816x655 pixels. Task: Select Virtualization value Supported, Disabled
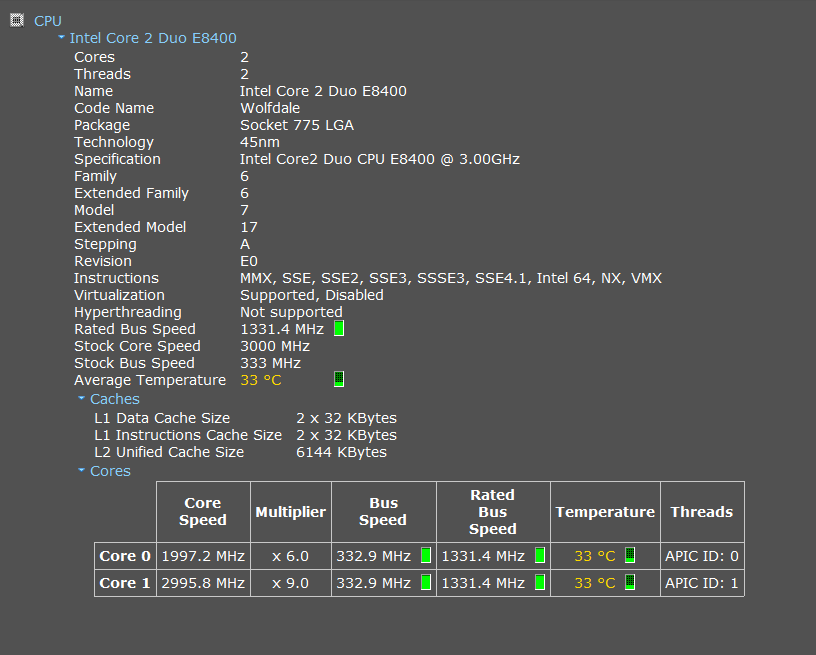tap(312, 296)
